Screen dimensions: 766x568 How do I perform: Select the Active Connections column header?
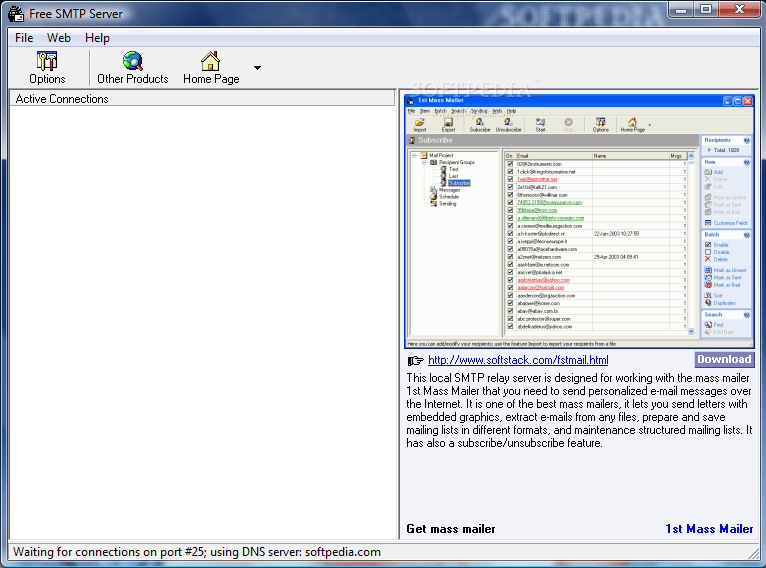tap(202, 99)
